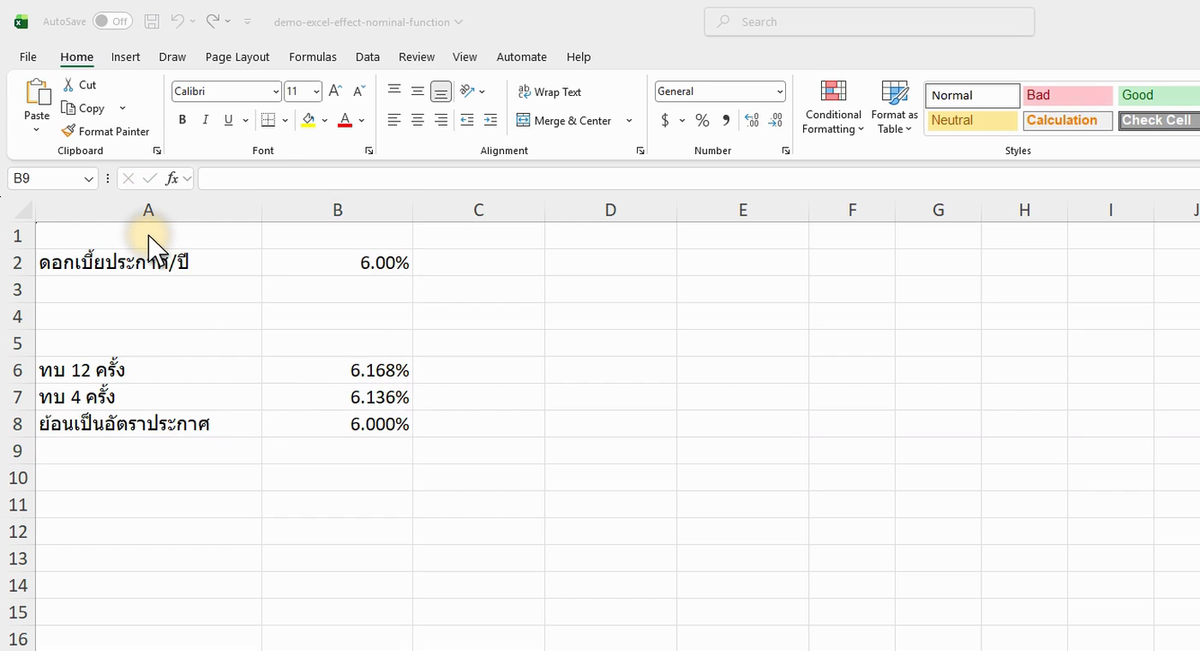Apply percent style
The height and width of the screenshot is (651, 1200).
[x=702, y=120]
